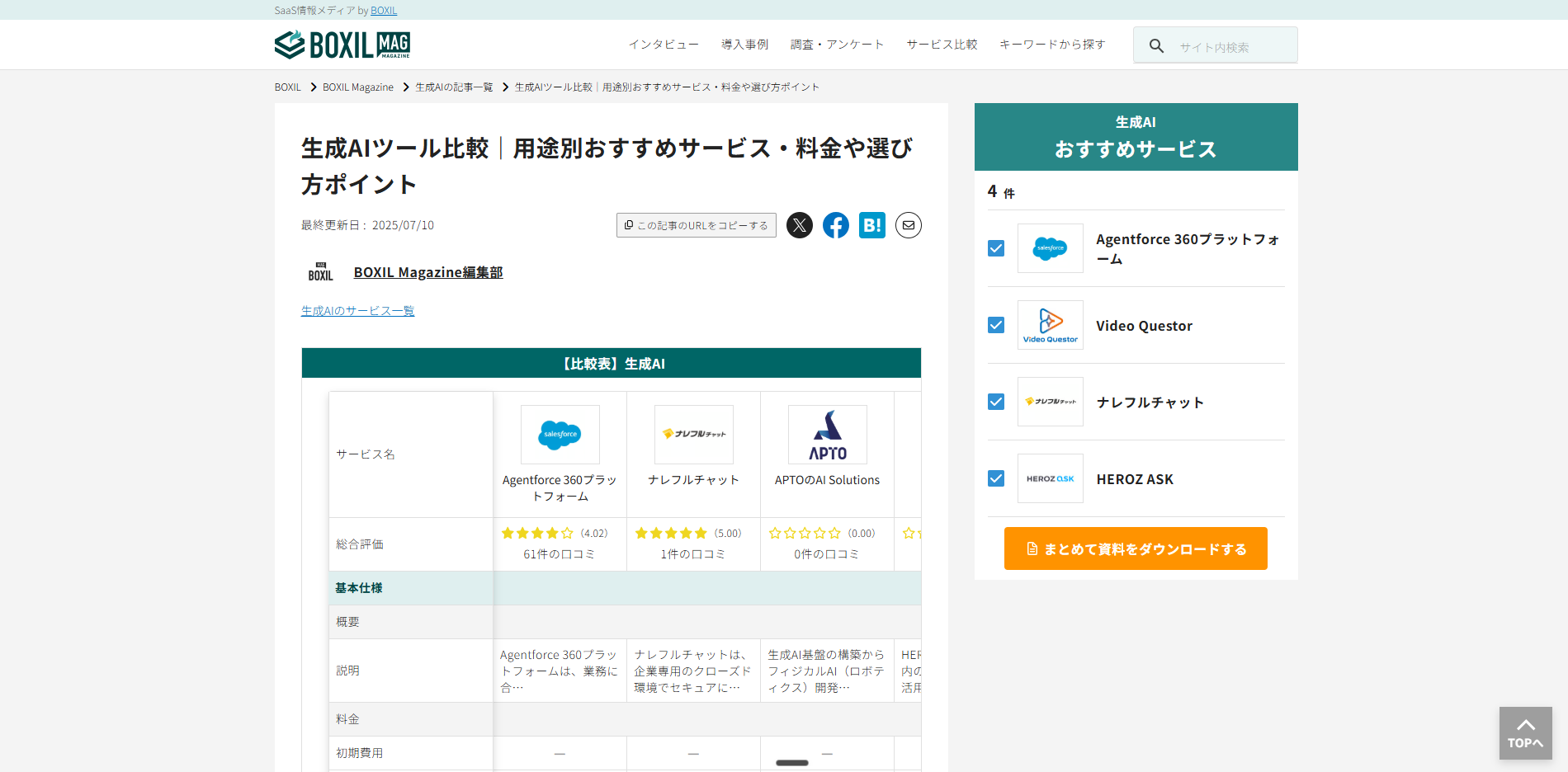Image resolution: width=1568 pixels, height=772 pixels.
Task: Click the 4.02 star rating
Action: [555, 534]
